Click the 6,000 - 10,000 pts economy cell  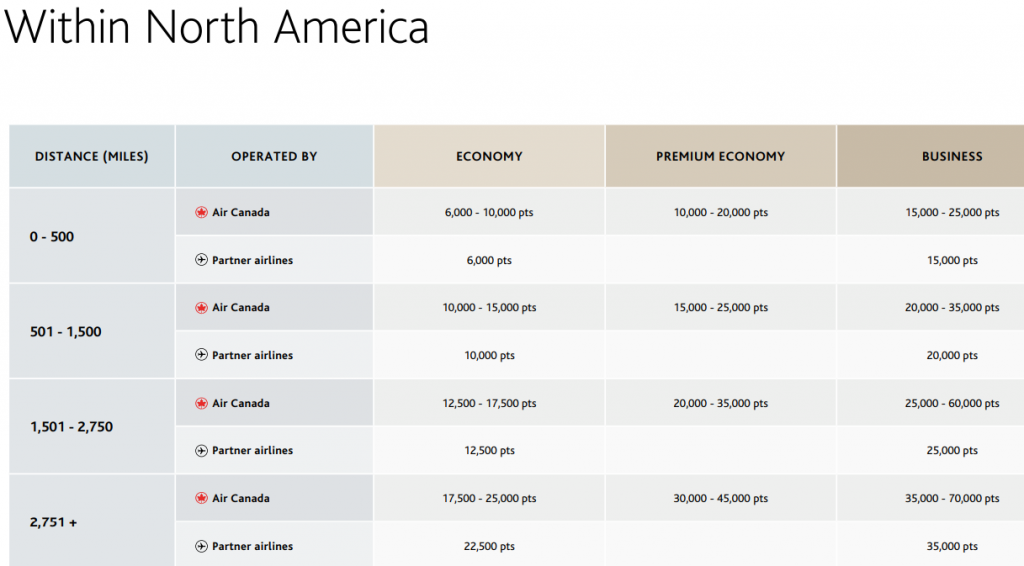click(489, 213)
